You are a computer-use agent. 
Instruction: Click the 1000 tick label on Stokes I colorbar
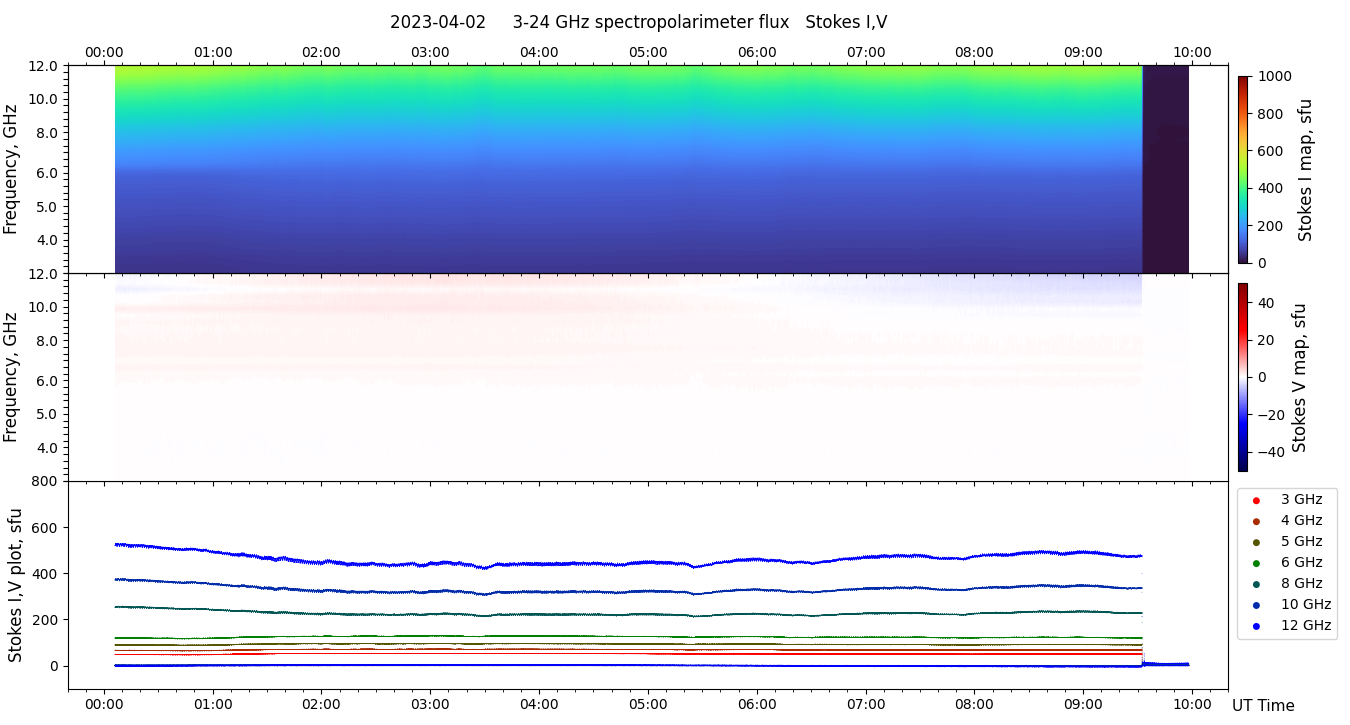point(1274,76)
